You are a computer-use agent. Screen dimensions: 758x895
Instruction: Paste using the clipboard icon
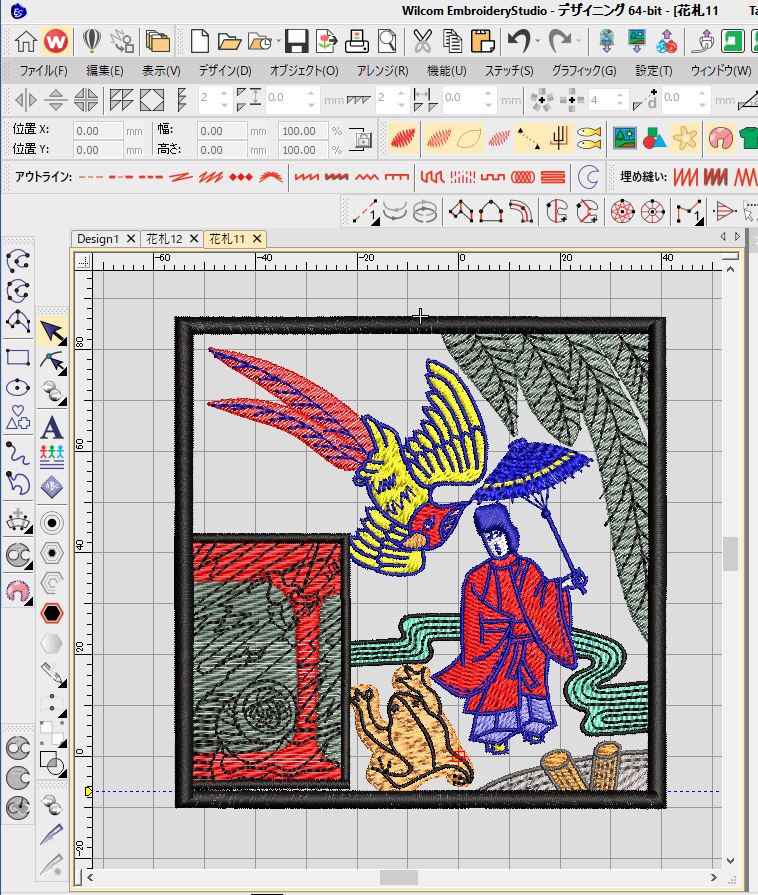pos(482,42)
